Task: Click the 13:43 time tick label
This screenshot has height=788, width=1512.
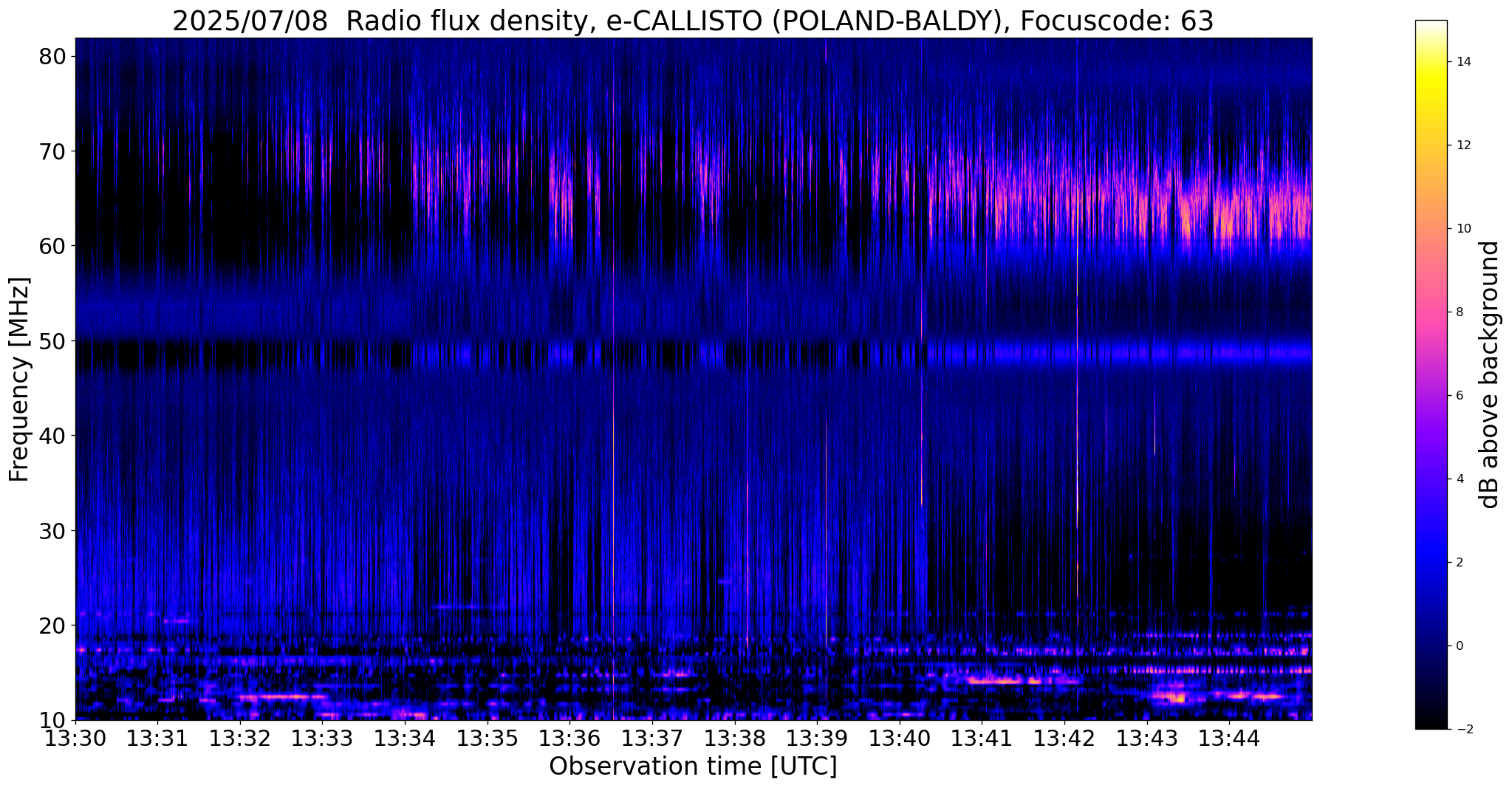Action: (x=1146, y=739)
